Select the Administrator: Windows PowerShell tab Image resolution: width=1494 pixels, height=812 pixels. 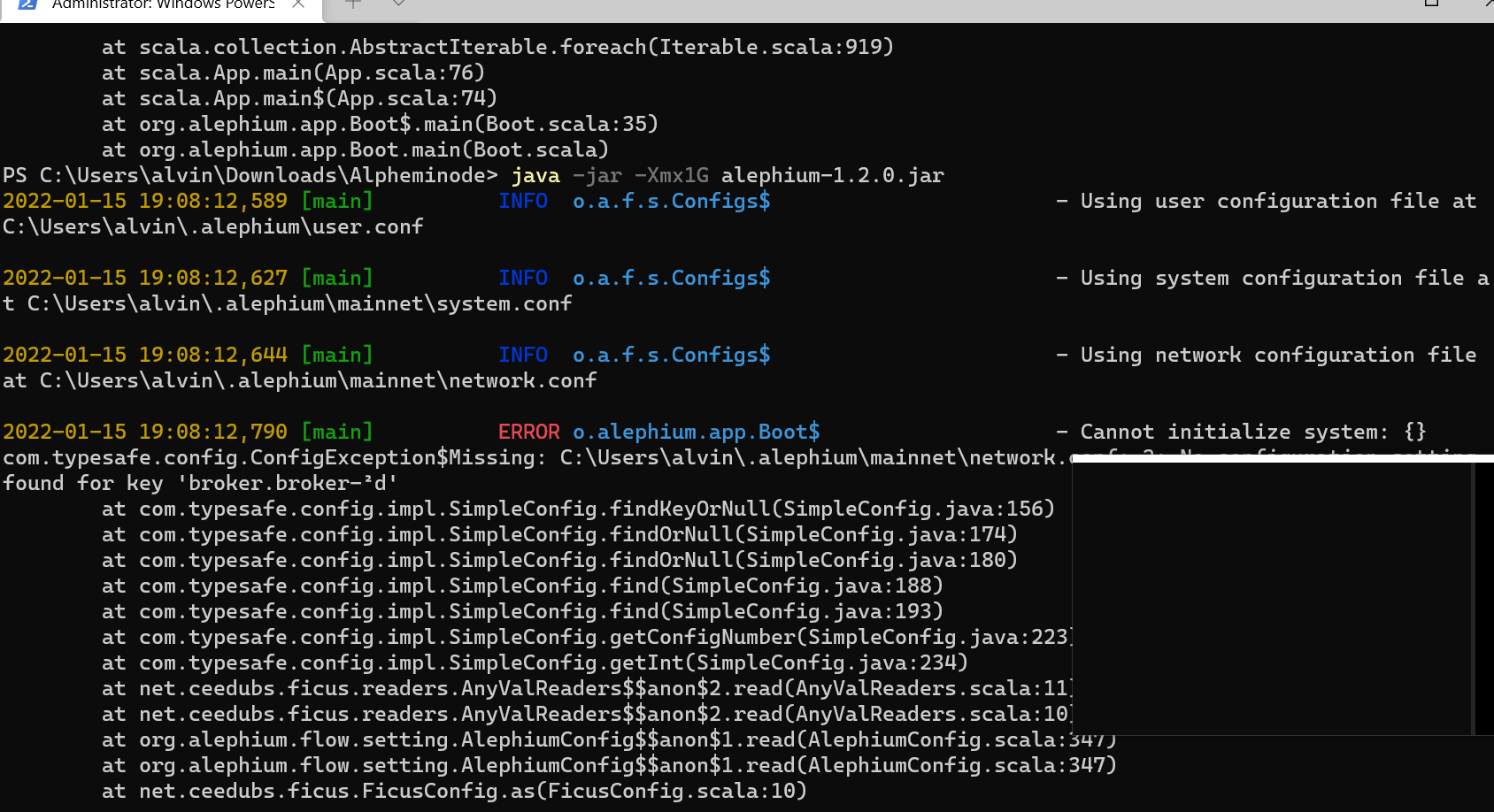tap(161, 9)
